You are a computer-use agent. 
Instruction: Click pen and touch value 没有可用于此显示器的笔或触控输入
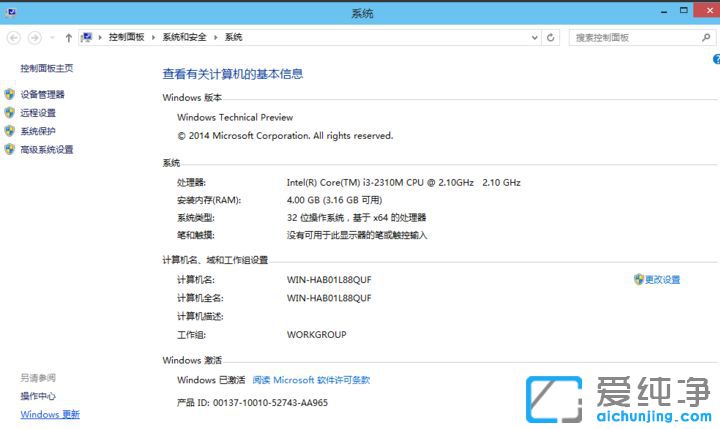pyautogui.click(x=357, y=236)
